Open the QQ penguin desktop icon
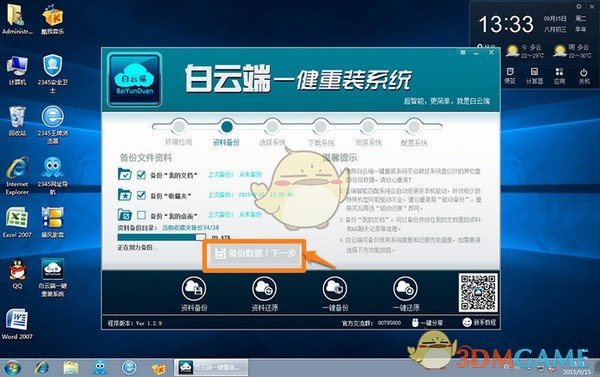Screen dimensions: 600x377 coord(17,274)
